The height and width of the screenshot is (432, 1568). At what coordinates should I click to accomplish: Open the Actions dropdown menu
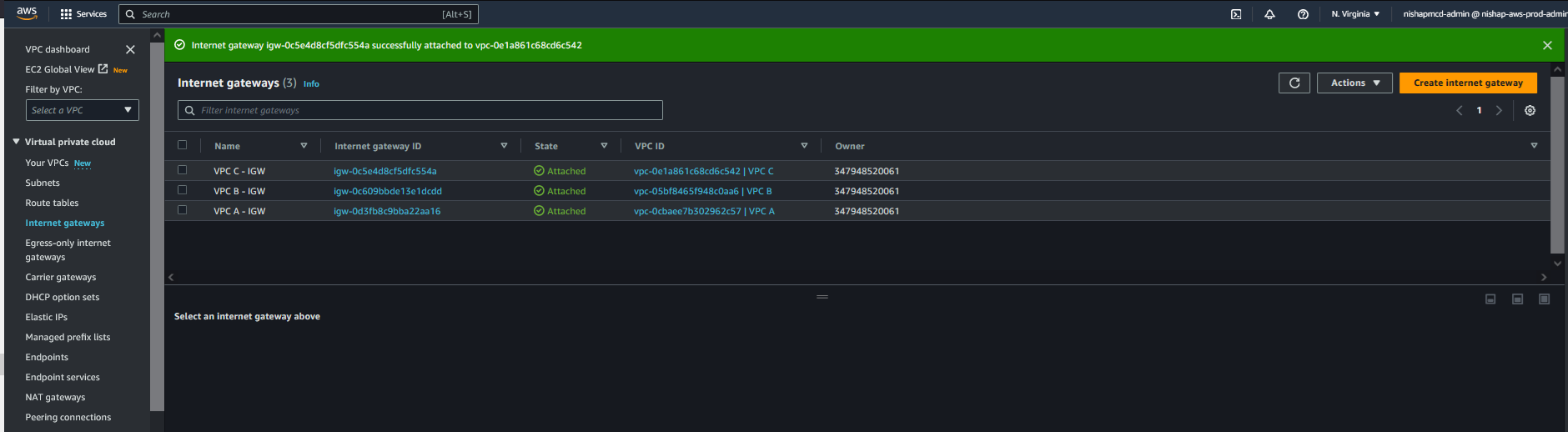click(1354, 83)
